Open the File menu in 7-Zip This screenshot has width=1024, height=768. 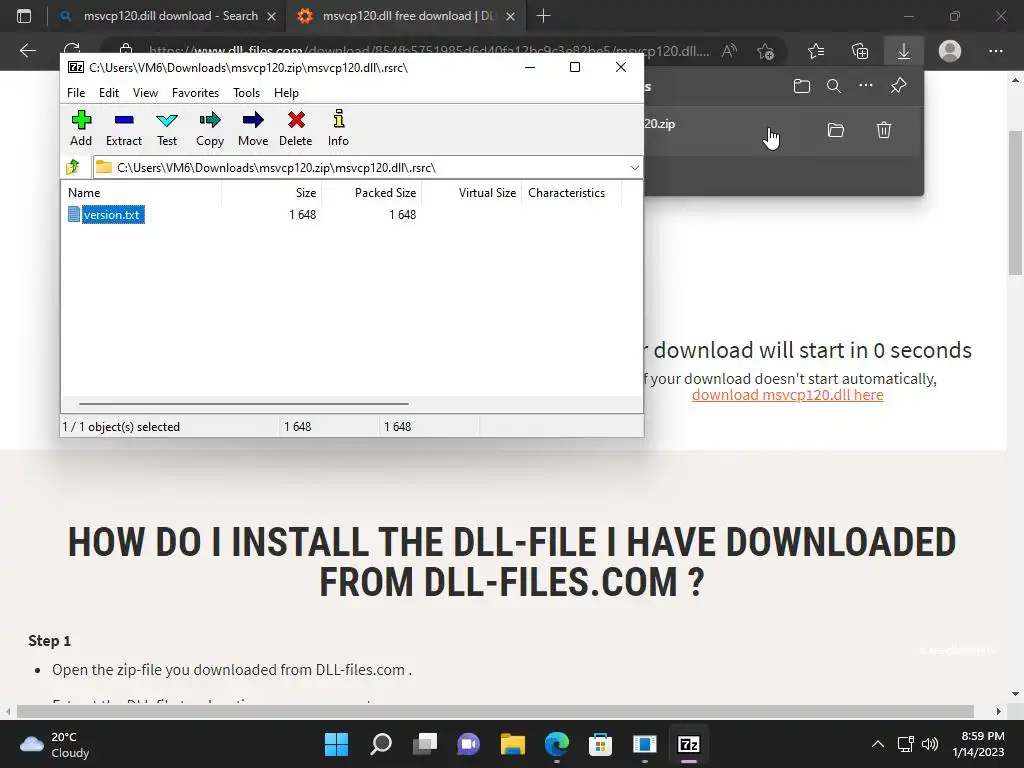pos(76,93)
